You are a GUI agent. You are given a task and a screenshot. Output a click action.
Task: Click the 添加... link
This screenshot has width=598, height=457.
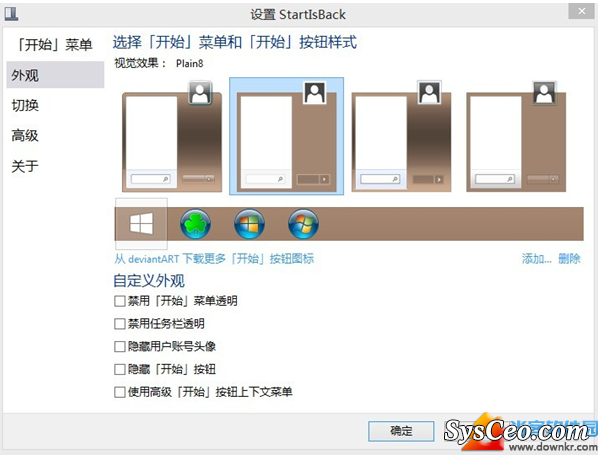(537, 259)
